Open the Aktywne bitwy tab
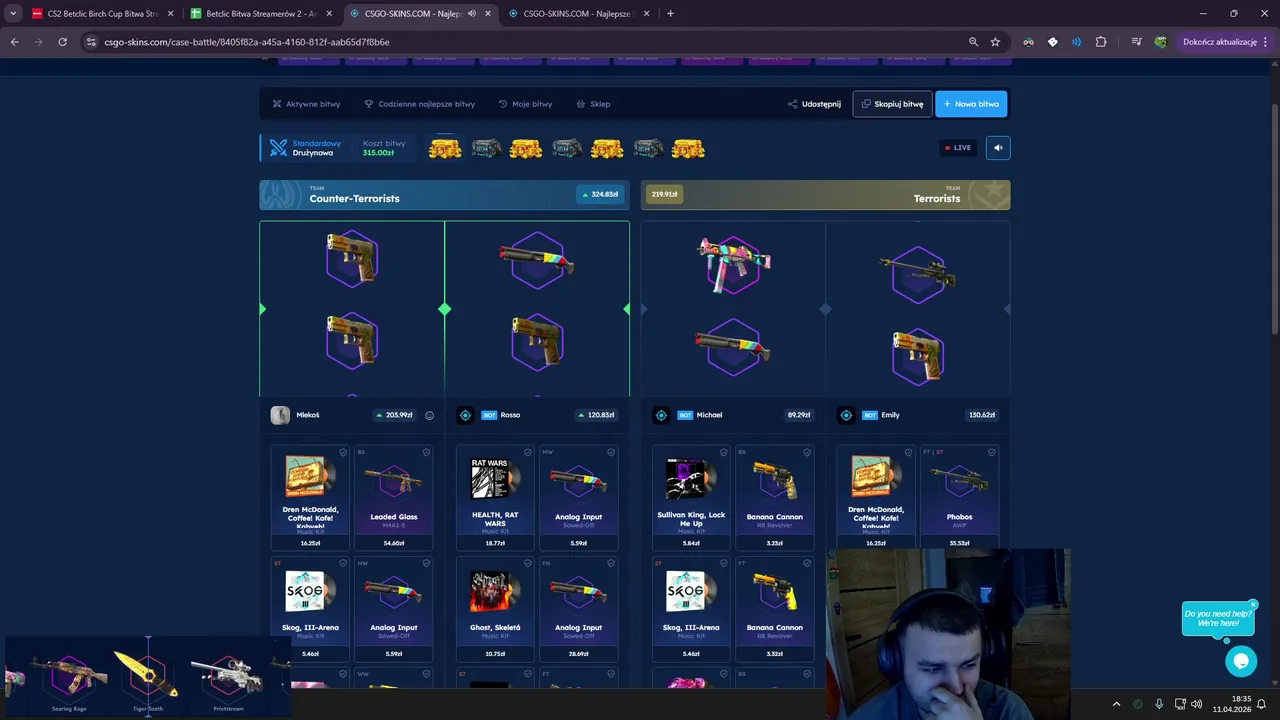The height and width of the screenshot is (720, 1280). click(x=306, y=104)
